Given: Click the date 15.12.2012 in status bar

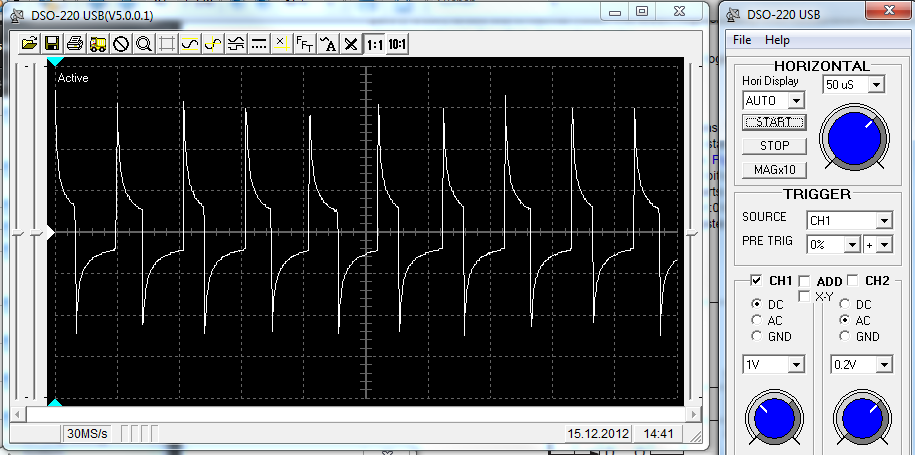Looking at the screenshot, I should (x=599, y=433).
